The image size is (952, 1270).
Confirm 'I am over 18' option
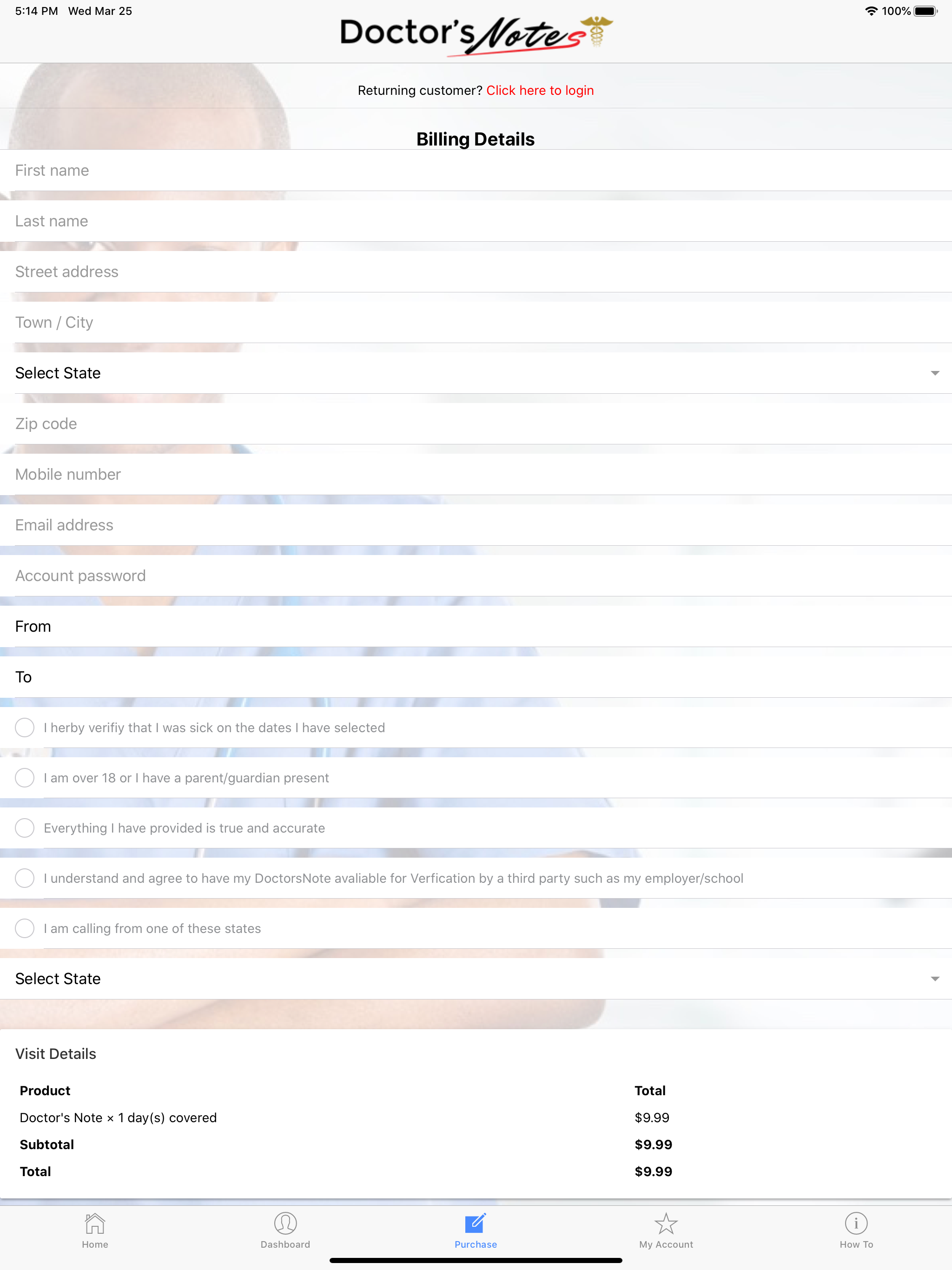tap(25, 778)
